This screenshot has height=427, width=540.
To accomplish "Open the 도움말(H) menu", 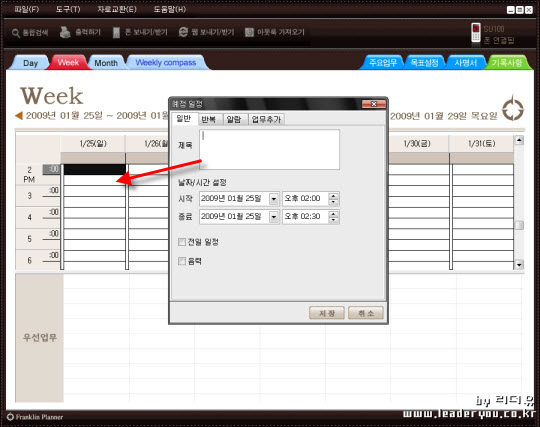I will pos(169,9).
